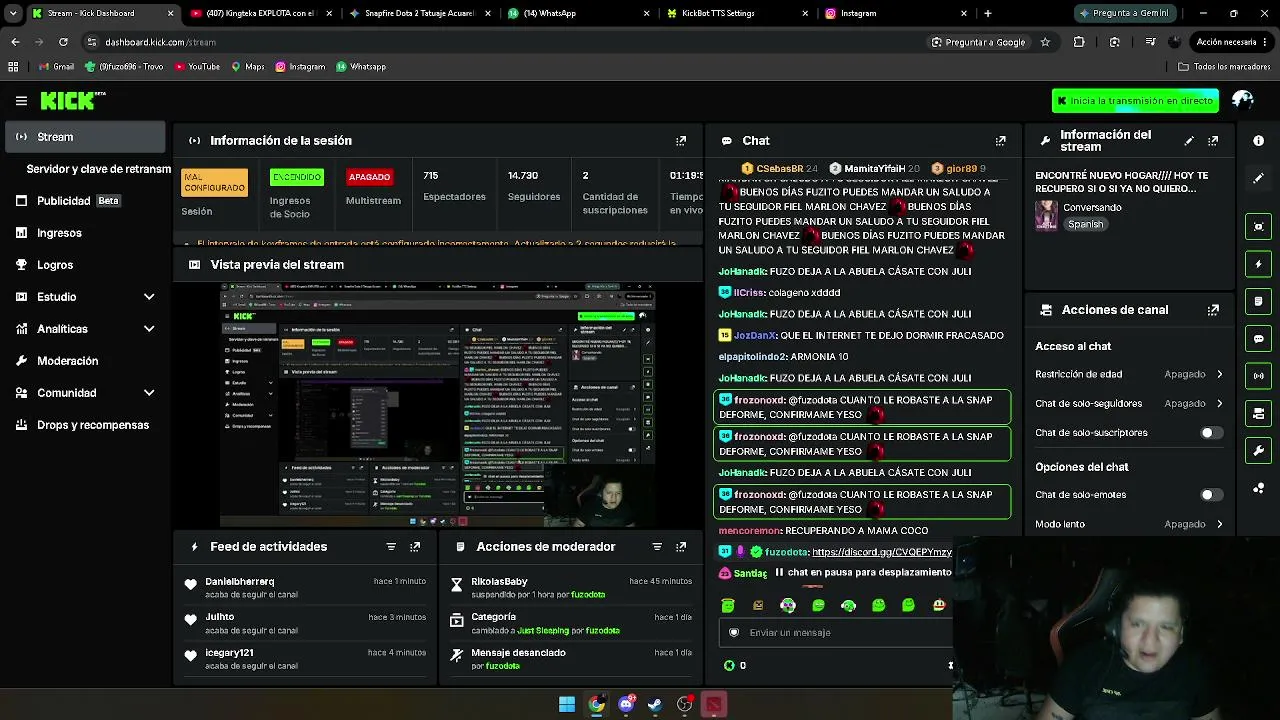This screenshot has width=1280, height=720.
Task: Toggle the lightning activity widget in right rail
Action: [x=1259, y=264]
